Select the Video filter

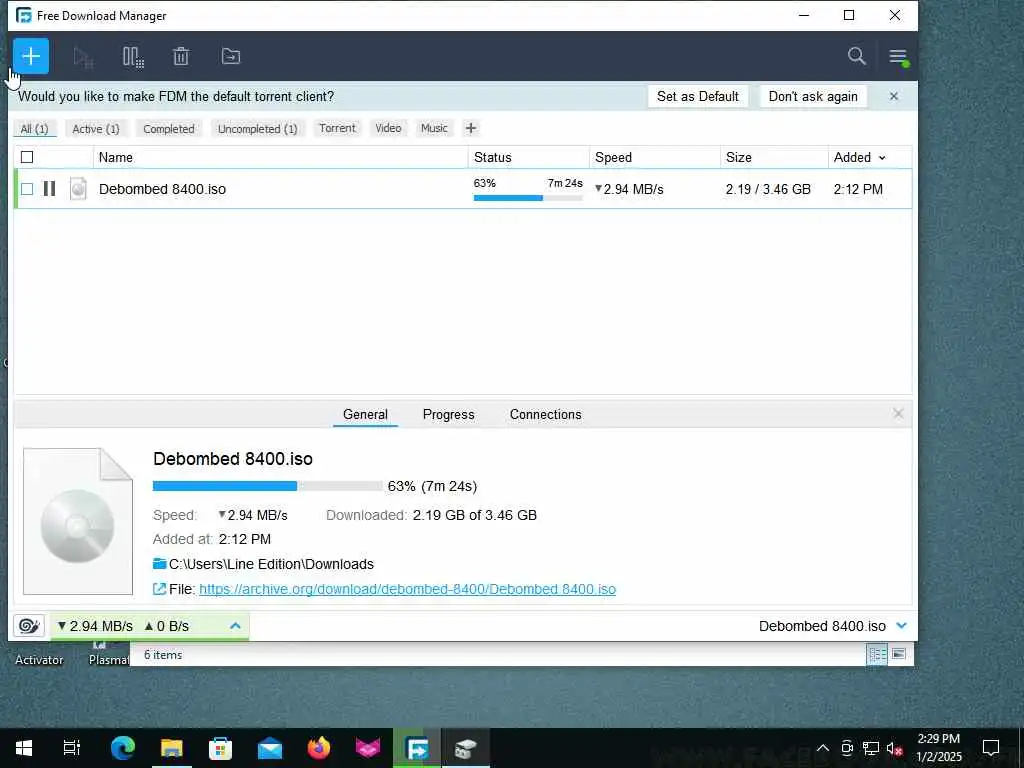pyautogui.click(x=388, y=128)
